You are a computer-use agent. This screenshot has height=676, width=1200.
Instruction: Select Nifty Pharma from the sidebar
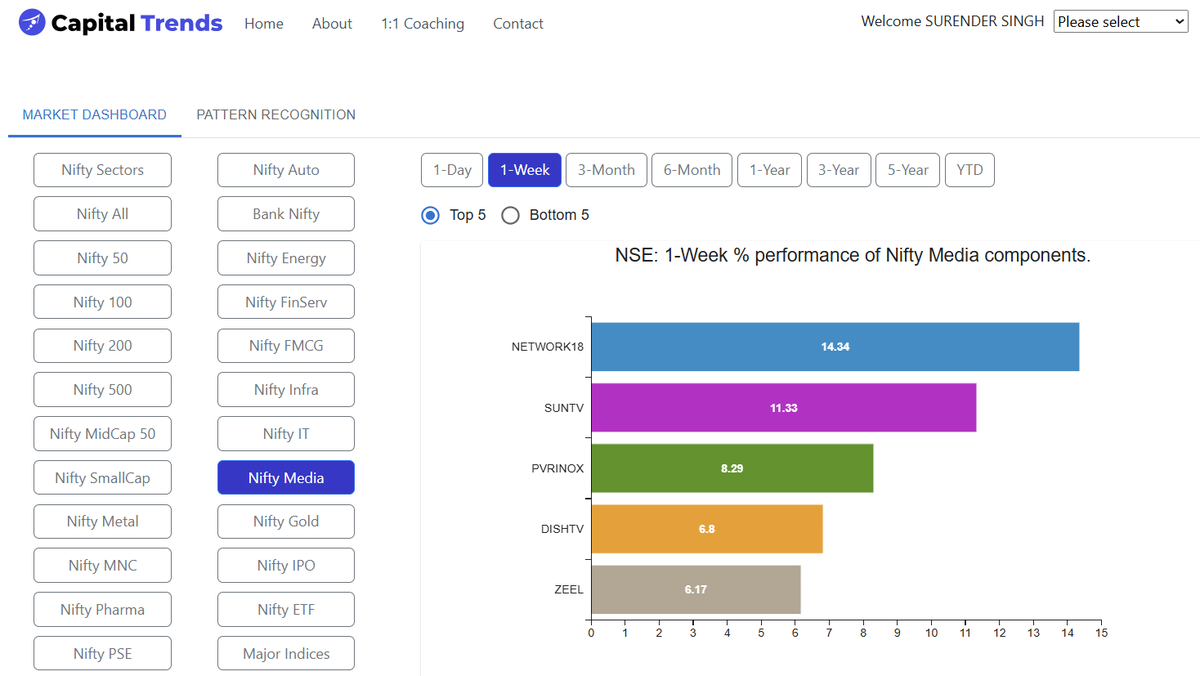click(102, 609)
